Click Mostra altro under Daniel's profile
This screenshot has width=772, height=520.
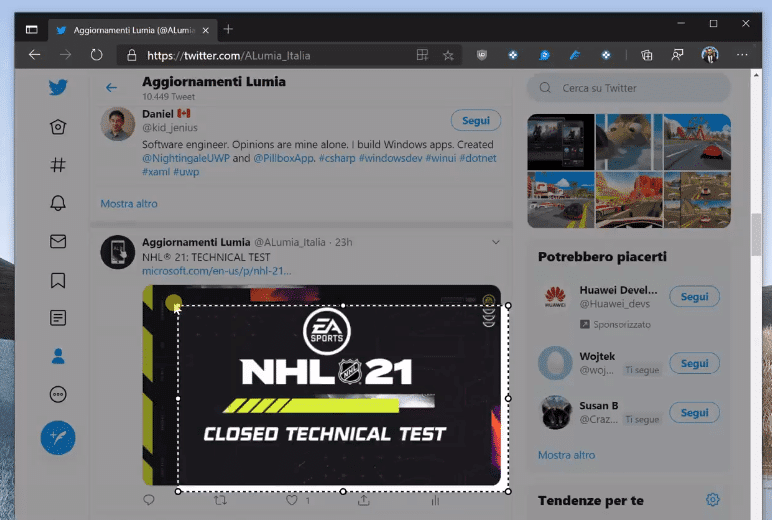[x=129, y=204]
